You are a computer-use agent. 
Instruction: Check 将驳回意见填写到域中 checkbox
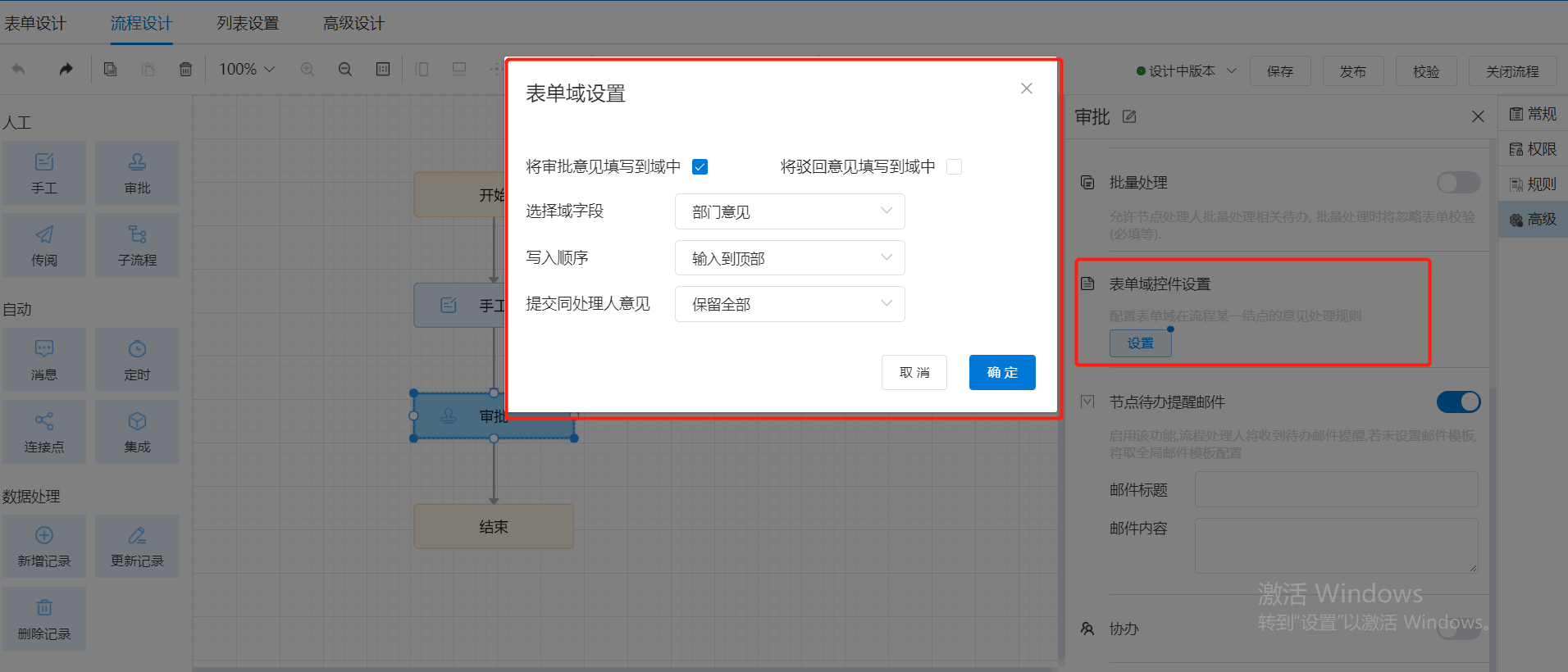954,167
